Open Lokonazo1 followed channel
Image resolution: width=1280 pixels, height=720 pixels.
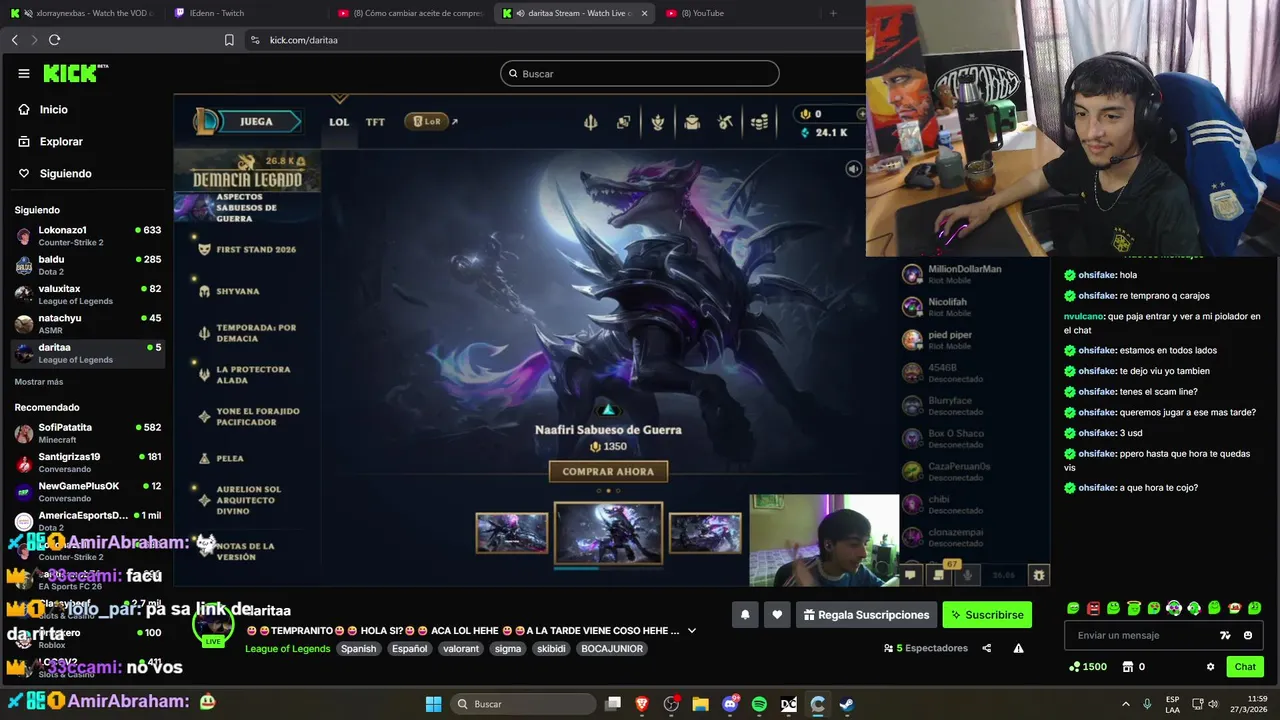click(88, 236)
